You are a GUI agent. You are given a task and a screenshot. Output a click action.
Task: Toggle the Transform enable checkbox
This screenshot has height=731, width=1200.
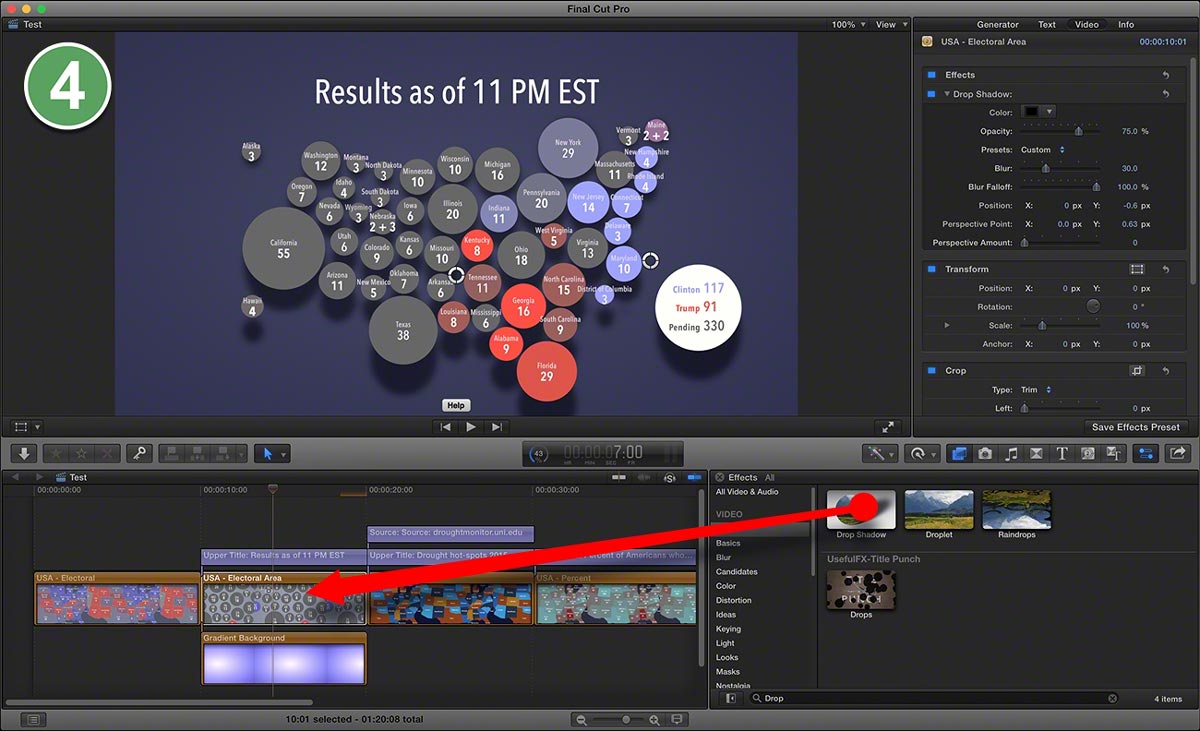tap(932, 269)
